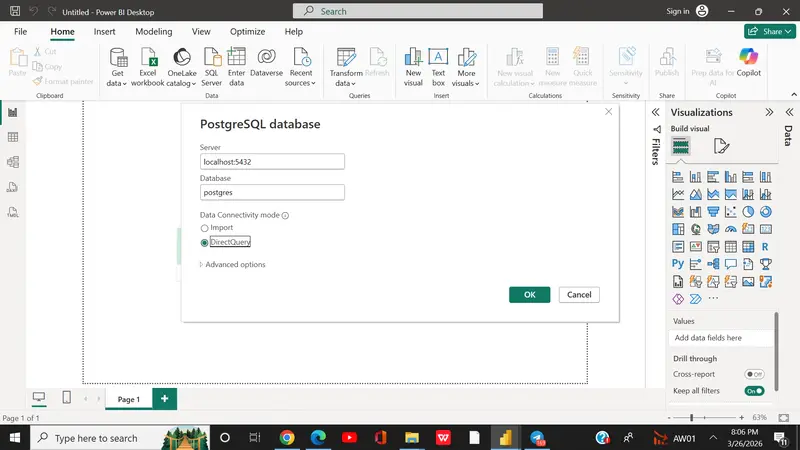This screenshot has height=450, width=800.
Task: Toggle Cross-report drill through switch
Action: coord(754,374)
